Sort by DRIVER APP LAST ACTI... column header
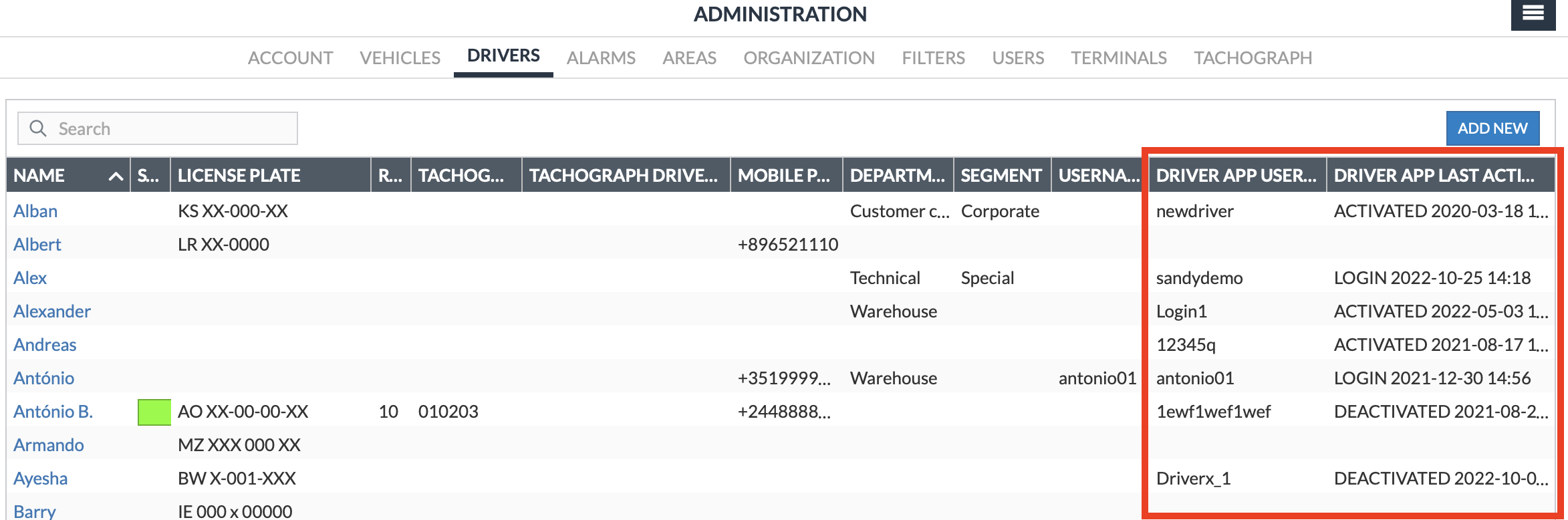The width and height of the screenshot is (1568, 520). click(1441, 175)
